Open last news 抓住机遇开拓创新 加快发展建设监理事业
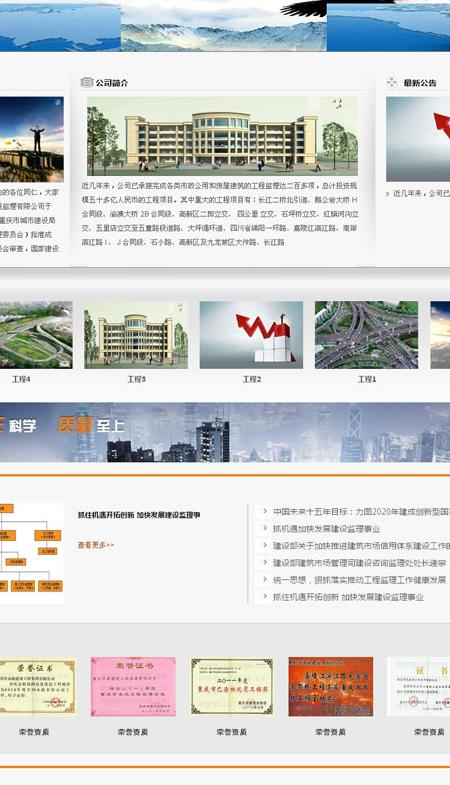Image resolution: width=450 pixels, height=785 pixels. pos(348,597)
